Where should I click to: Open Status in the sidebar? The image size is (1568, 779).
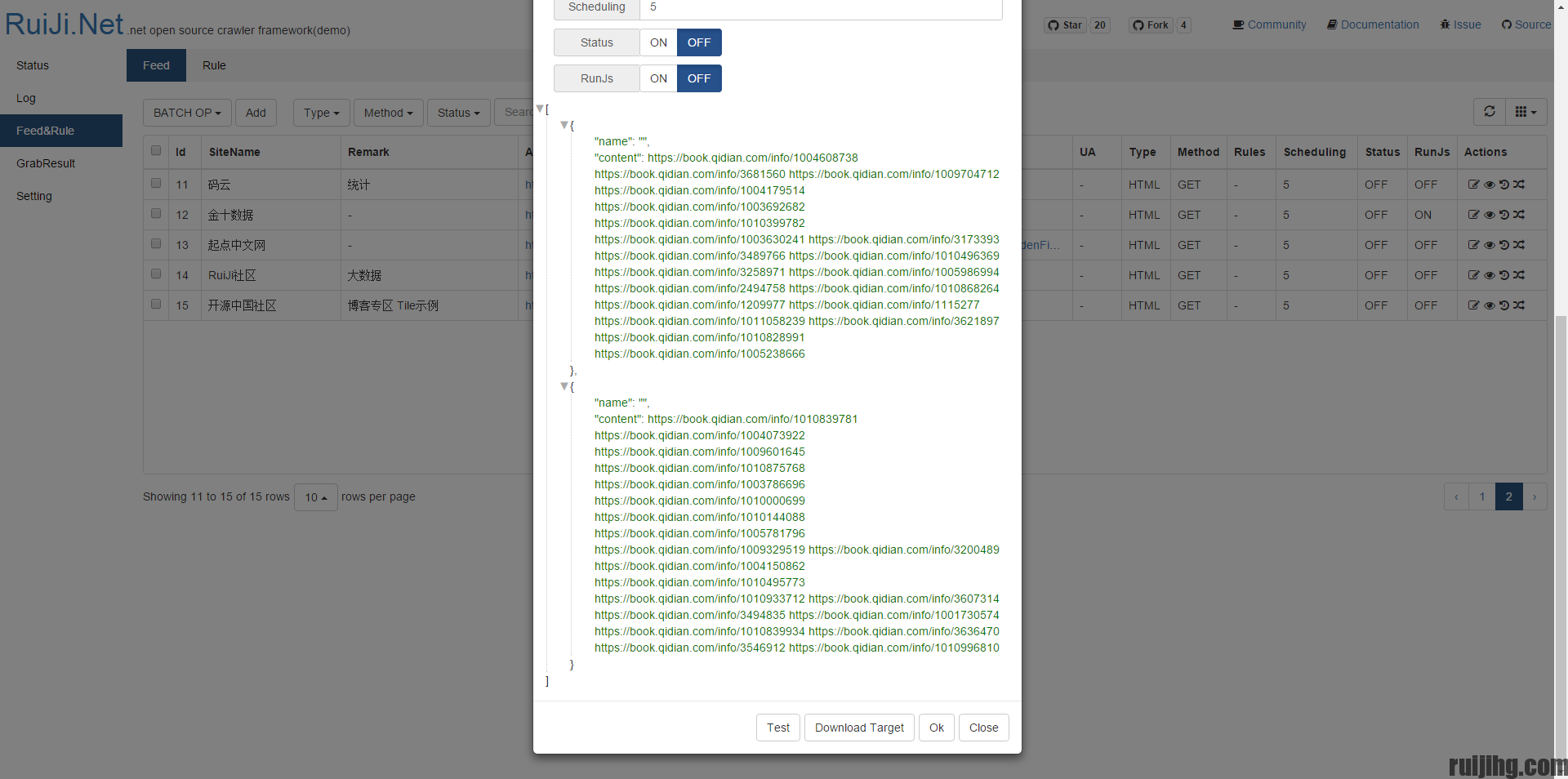pos(61,65)
